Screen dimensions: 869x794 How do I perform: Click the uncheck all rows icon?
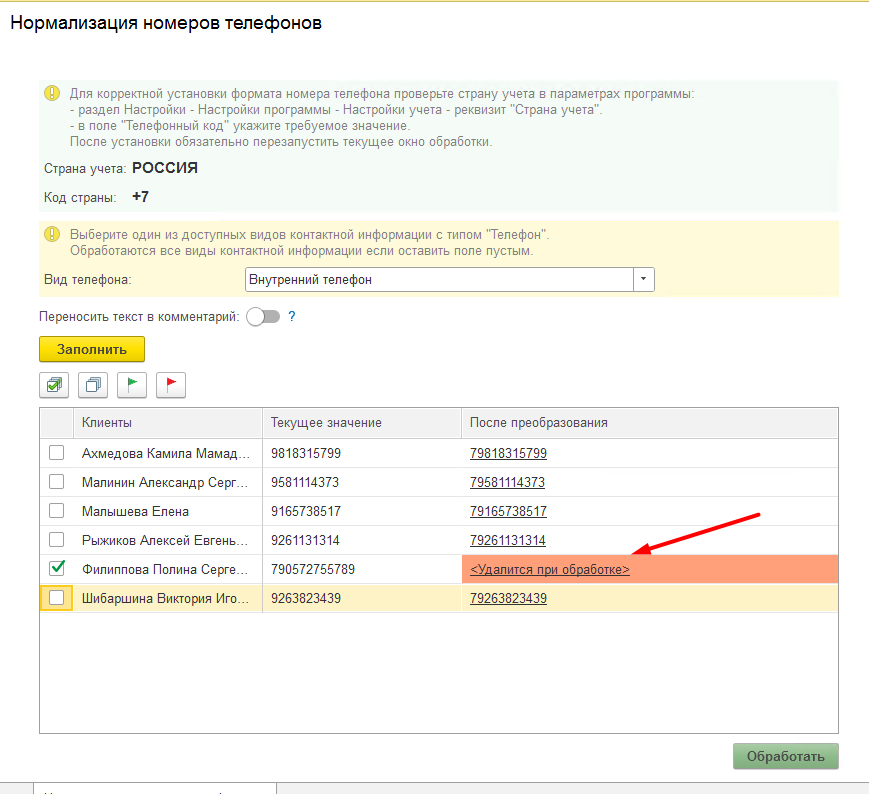click(93, 385)
